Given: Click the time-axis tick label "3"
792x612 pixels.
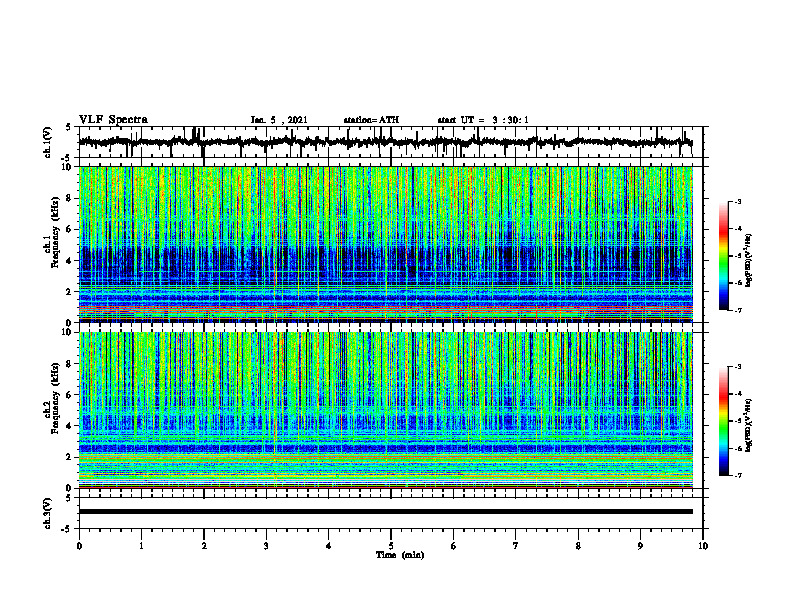Looking at the screenshot, I should tap(267, 546).
